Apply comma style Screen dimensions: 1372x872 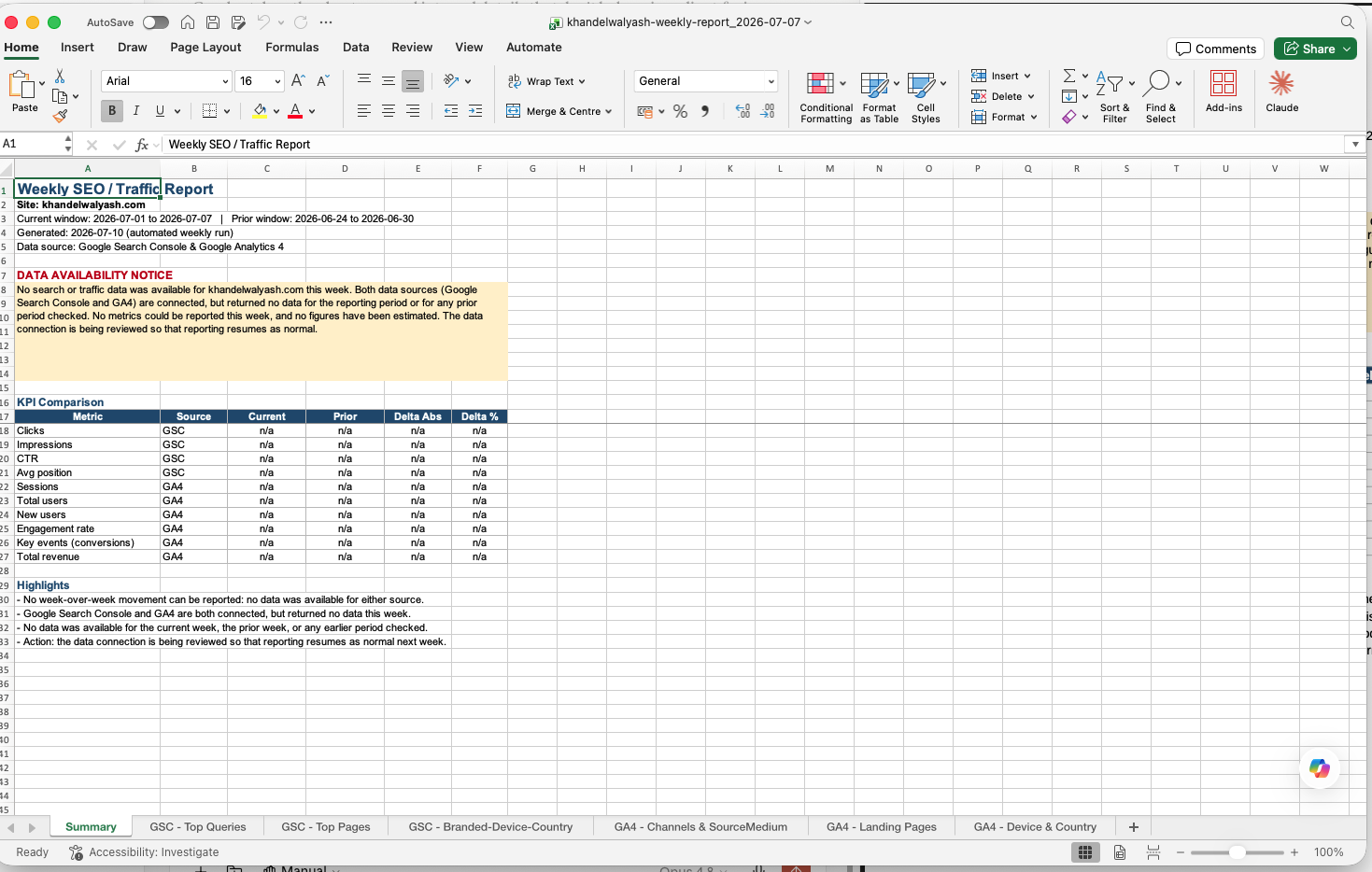coord(705,111)
